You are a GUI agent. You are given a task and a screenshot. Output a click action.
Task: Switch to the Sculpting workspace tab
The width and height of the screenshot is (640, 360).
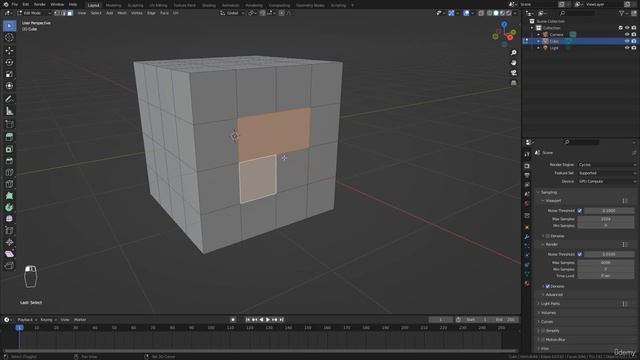pos(135,5)
